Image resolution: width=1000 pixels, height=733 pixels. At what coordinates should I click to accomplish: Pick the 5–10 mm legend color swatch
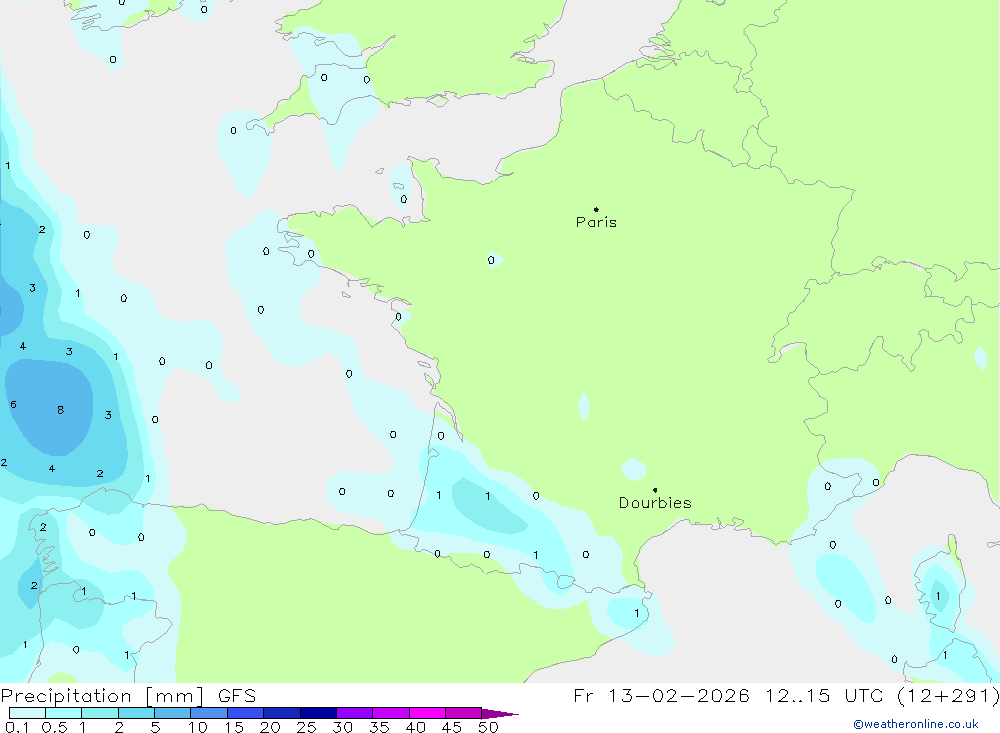point(173,713)
